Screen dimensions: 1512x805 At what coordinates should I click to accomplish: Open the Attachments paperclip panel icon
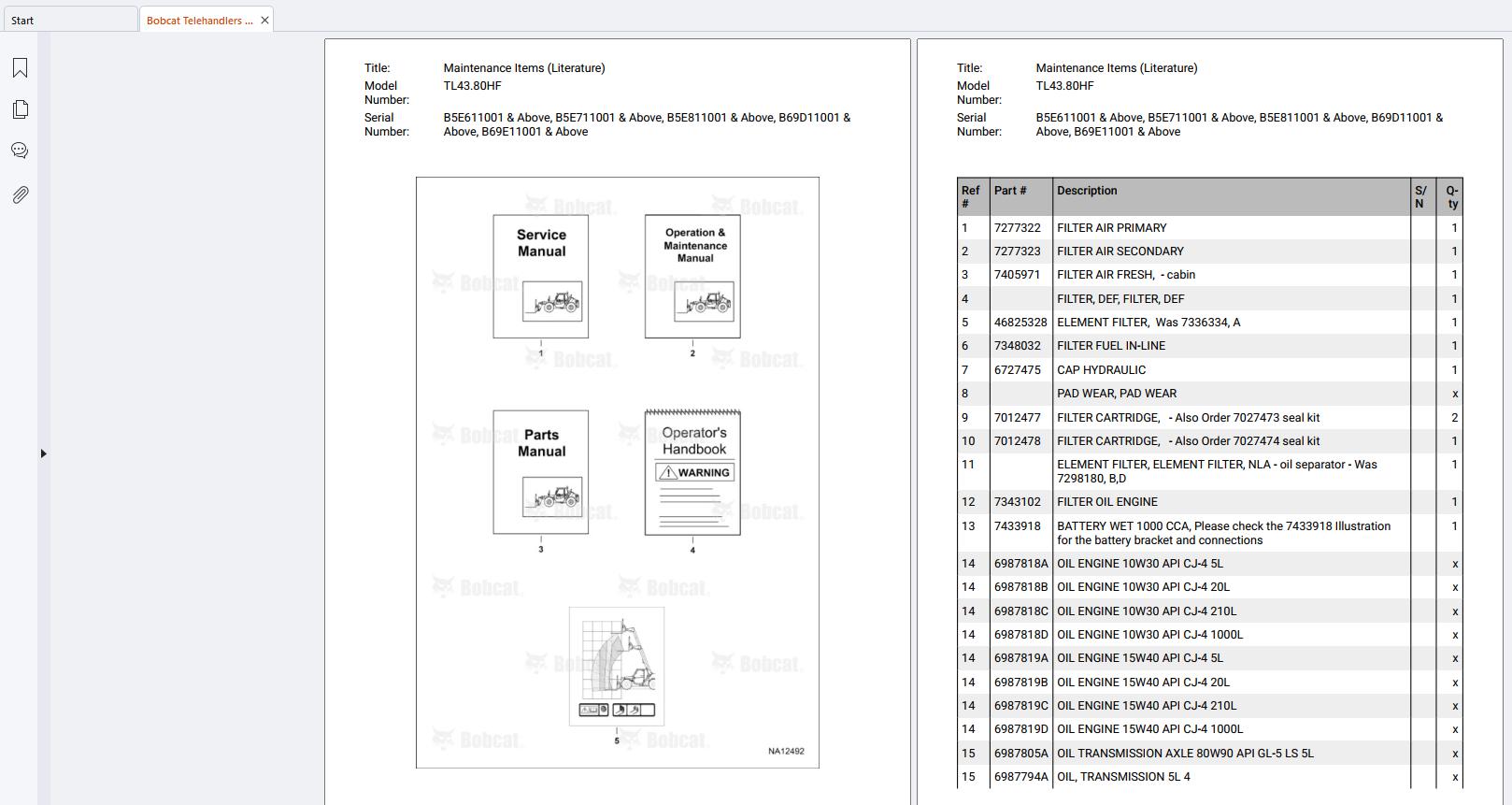[20, 194]
